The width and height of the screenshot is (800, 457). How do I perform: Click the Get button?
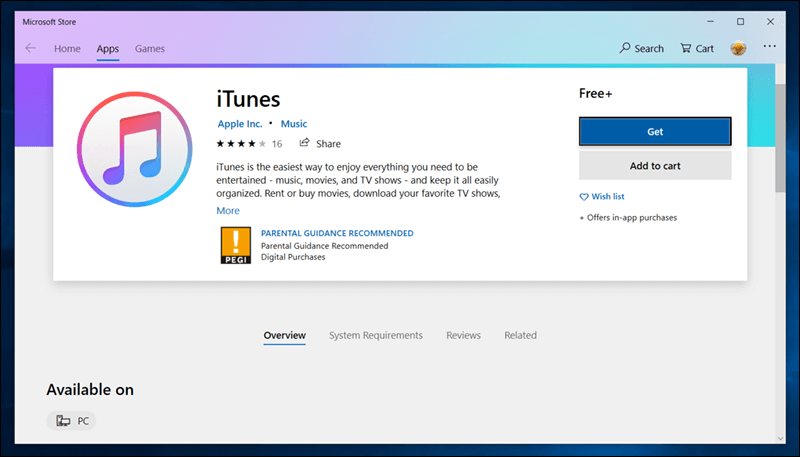pyautogui.click(x=655, y=132)
